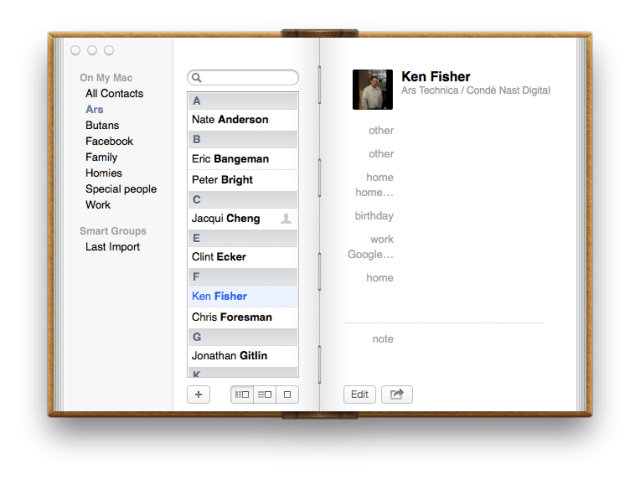640x485 pixels.
Task: Focus the contact search field
Action: pyautogui.click(x=243, y=78)
